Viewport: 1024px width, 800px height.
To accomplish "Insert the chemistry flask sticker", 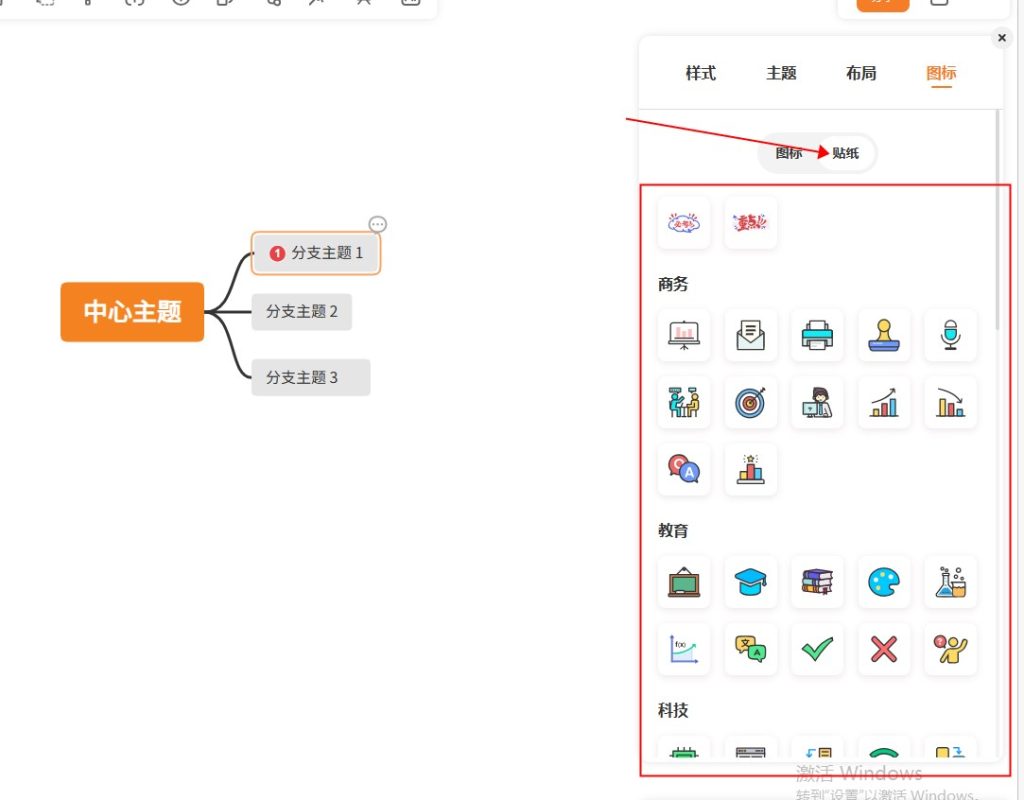I will pos(950,582).
